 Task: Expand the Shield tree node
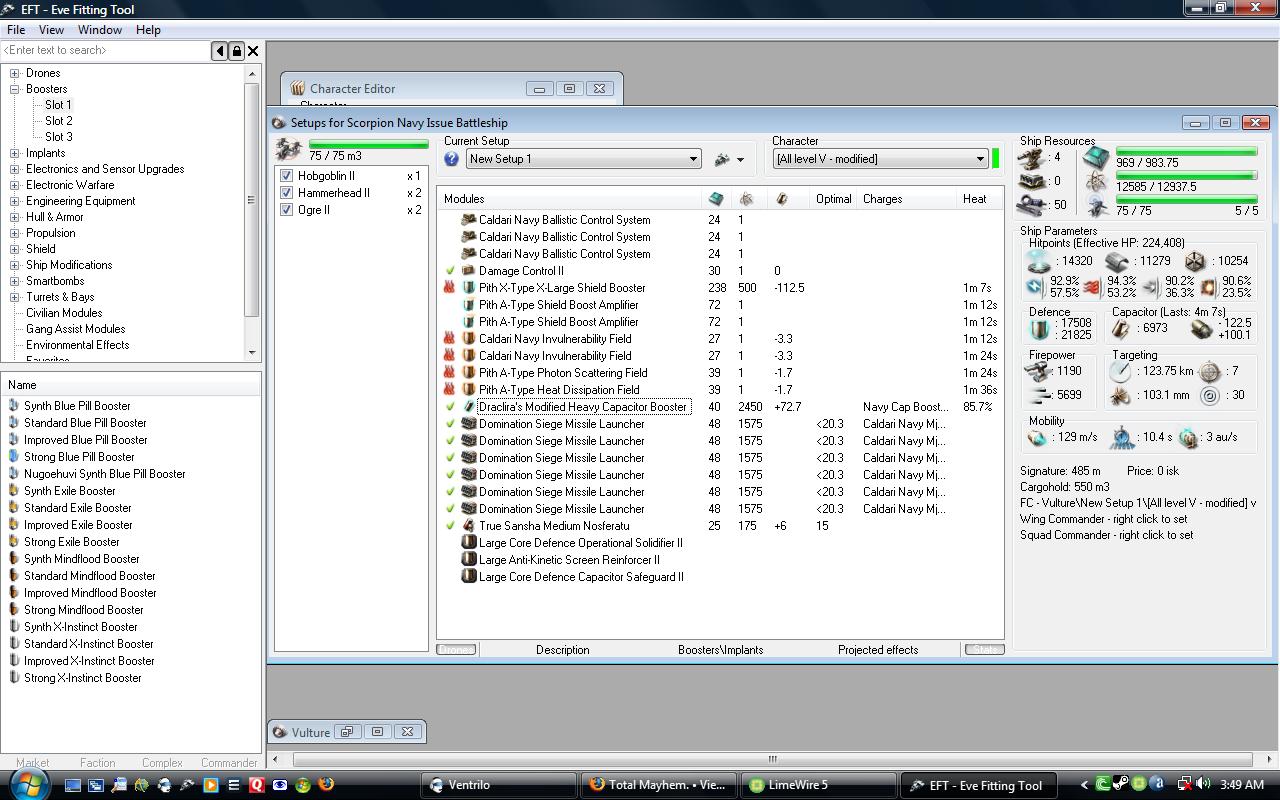15,249
